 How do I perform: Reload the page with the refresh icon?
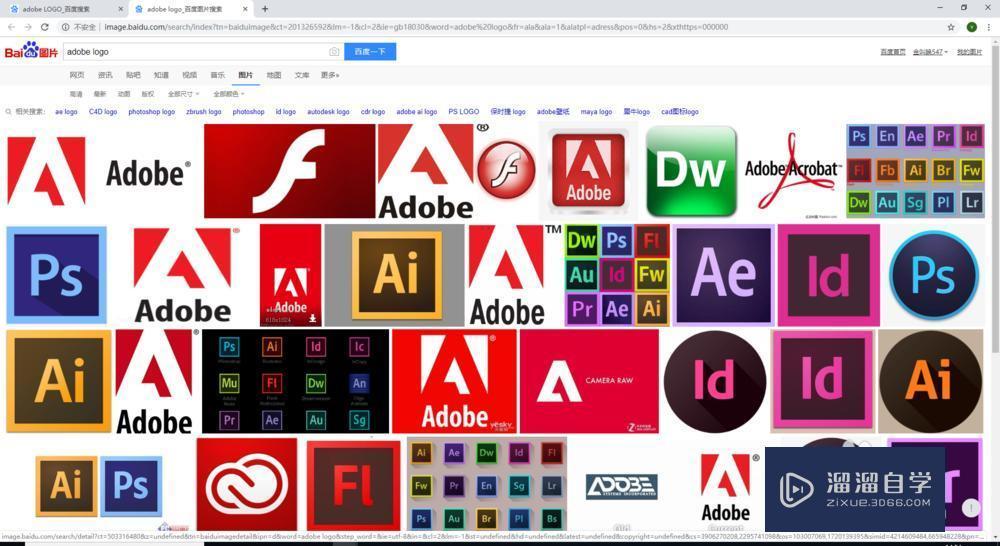tap(45, 27)
